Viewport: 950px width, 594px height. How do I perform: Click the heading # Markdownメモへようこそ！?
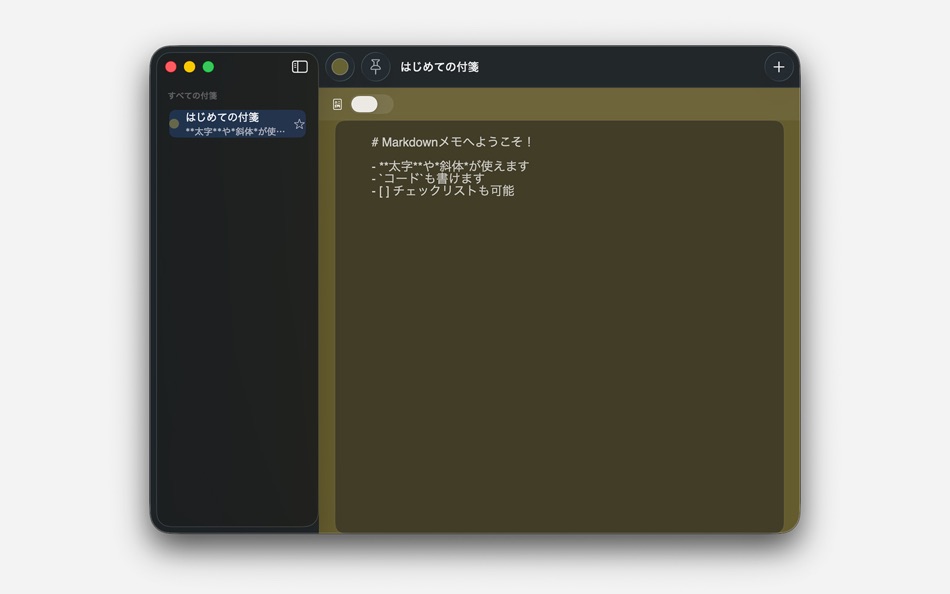(452, 142)
